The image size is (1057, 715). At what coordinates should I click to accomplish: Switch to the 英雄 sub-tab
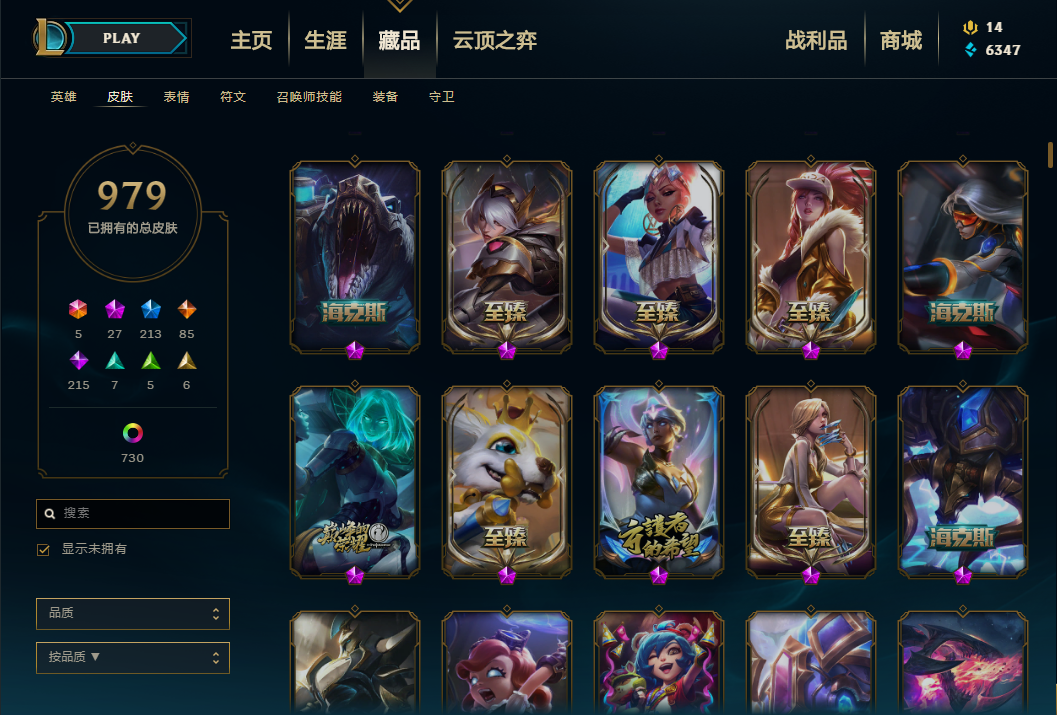tap(63, 97)
